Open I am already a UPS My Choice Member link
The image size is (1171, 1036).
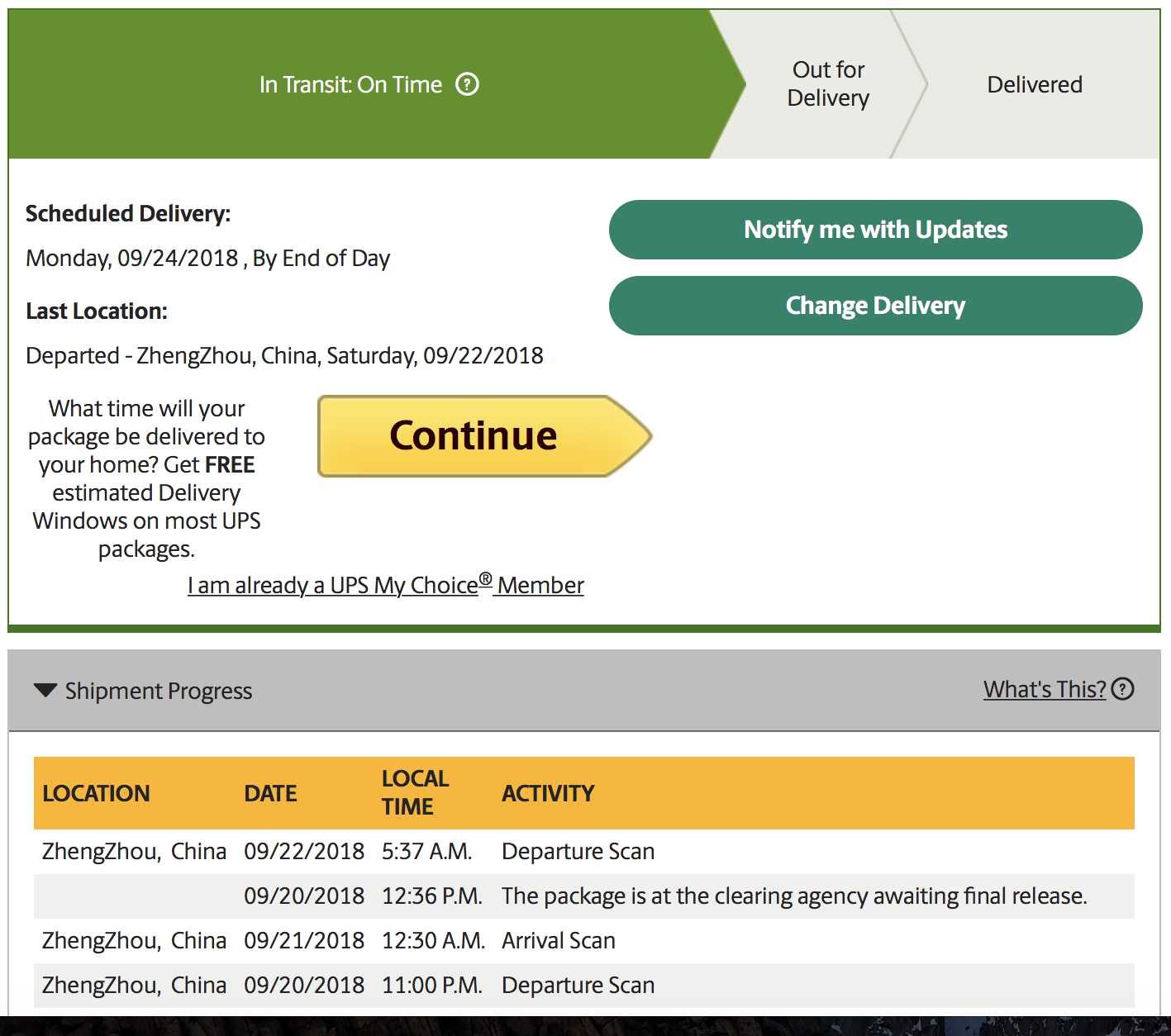point(386,585)
